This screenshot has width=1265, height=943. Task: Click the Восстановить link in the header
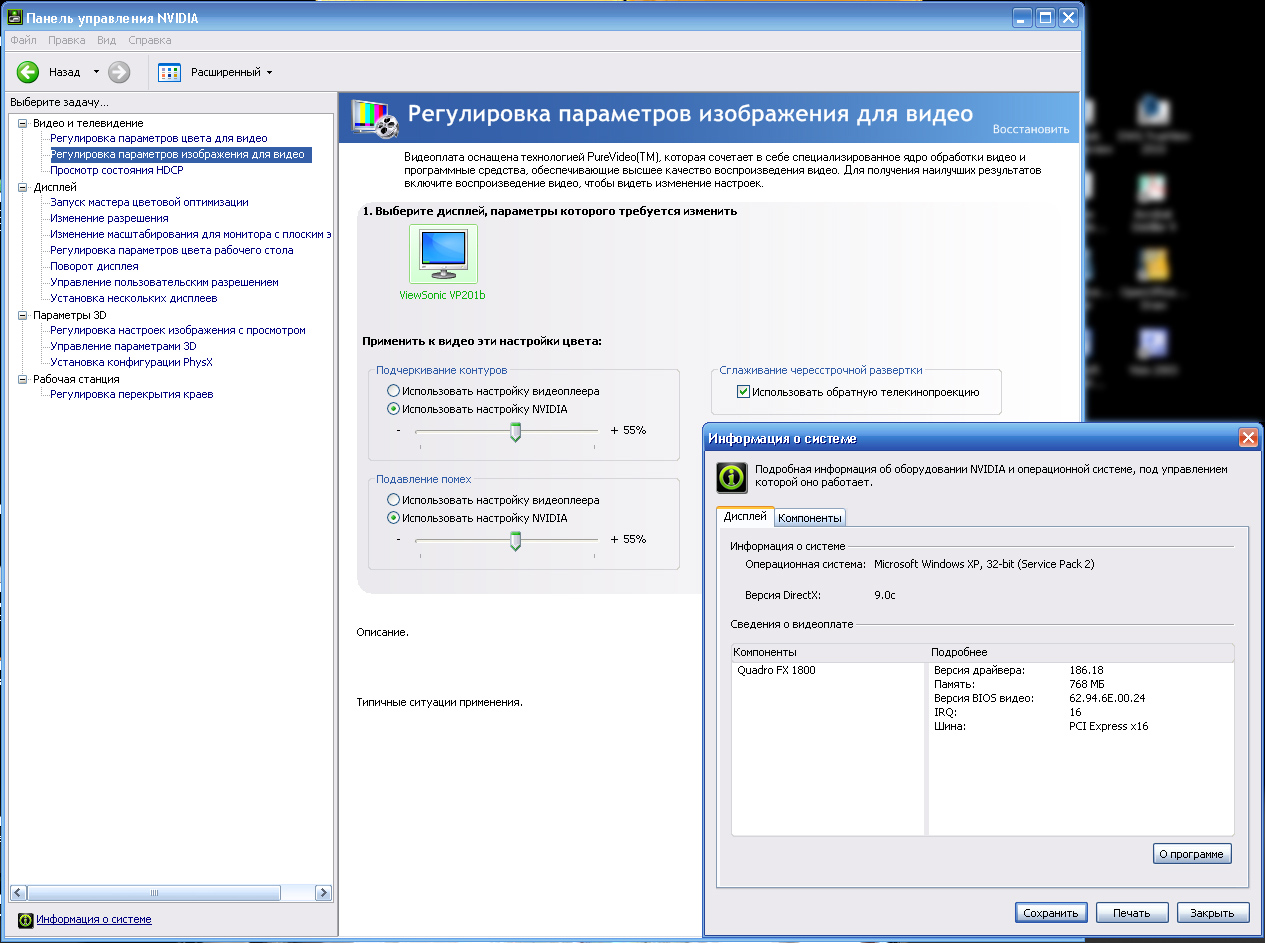1031,129
